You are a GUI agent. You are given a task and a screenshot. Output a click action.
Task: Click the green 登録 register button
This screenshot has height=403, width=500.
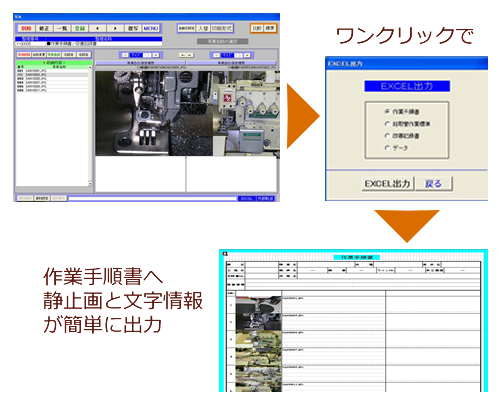[x=80, y=28]
